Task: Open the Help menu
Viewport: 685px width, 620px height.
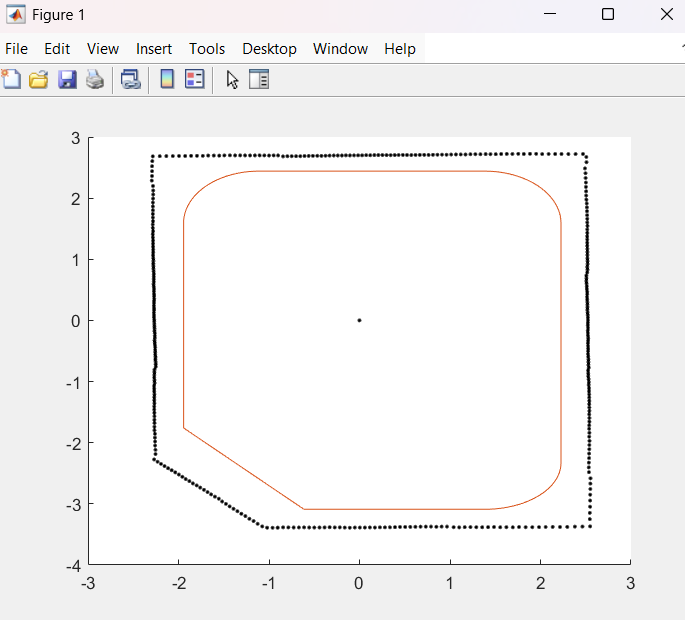Action: pyautogui.click(x=400, y=48)
